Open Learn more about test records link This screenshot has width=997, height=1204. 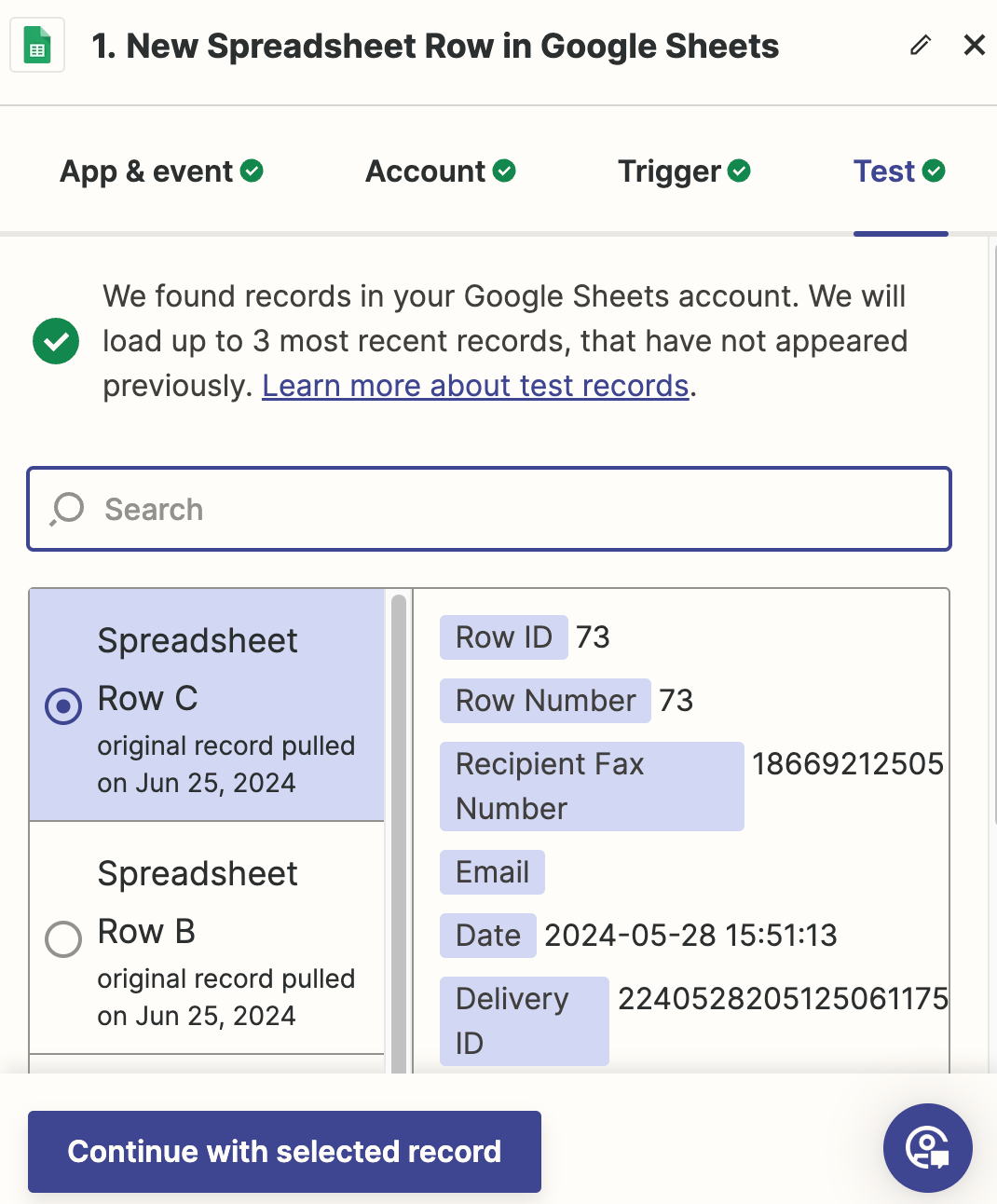[x=475, y=386]
